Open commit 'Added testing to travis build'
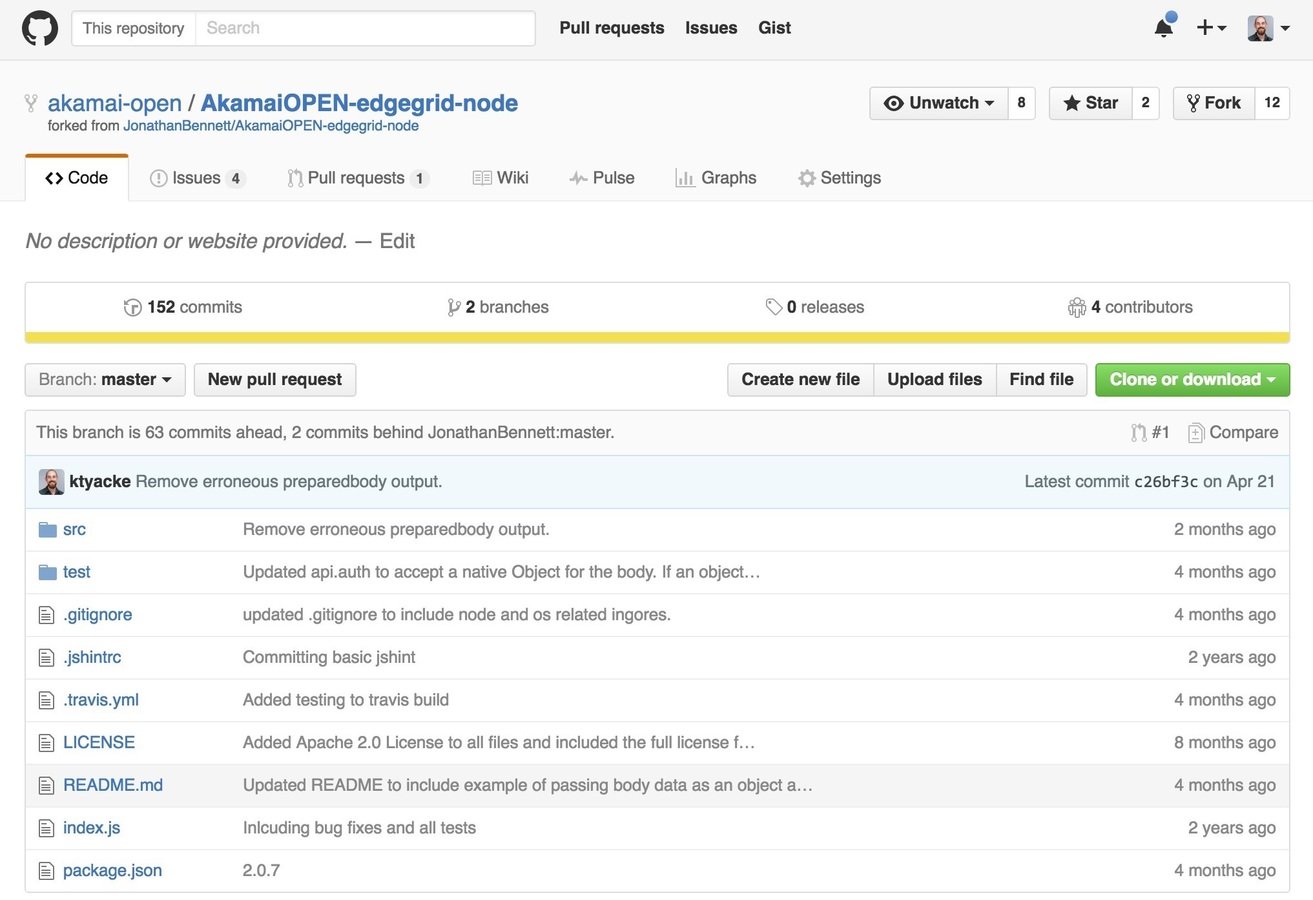 [346, 700]
